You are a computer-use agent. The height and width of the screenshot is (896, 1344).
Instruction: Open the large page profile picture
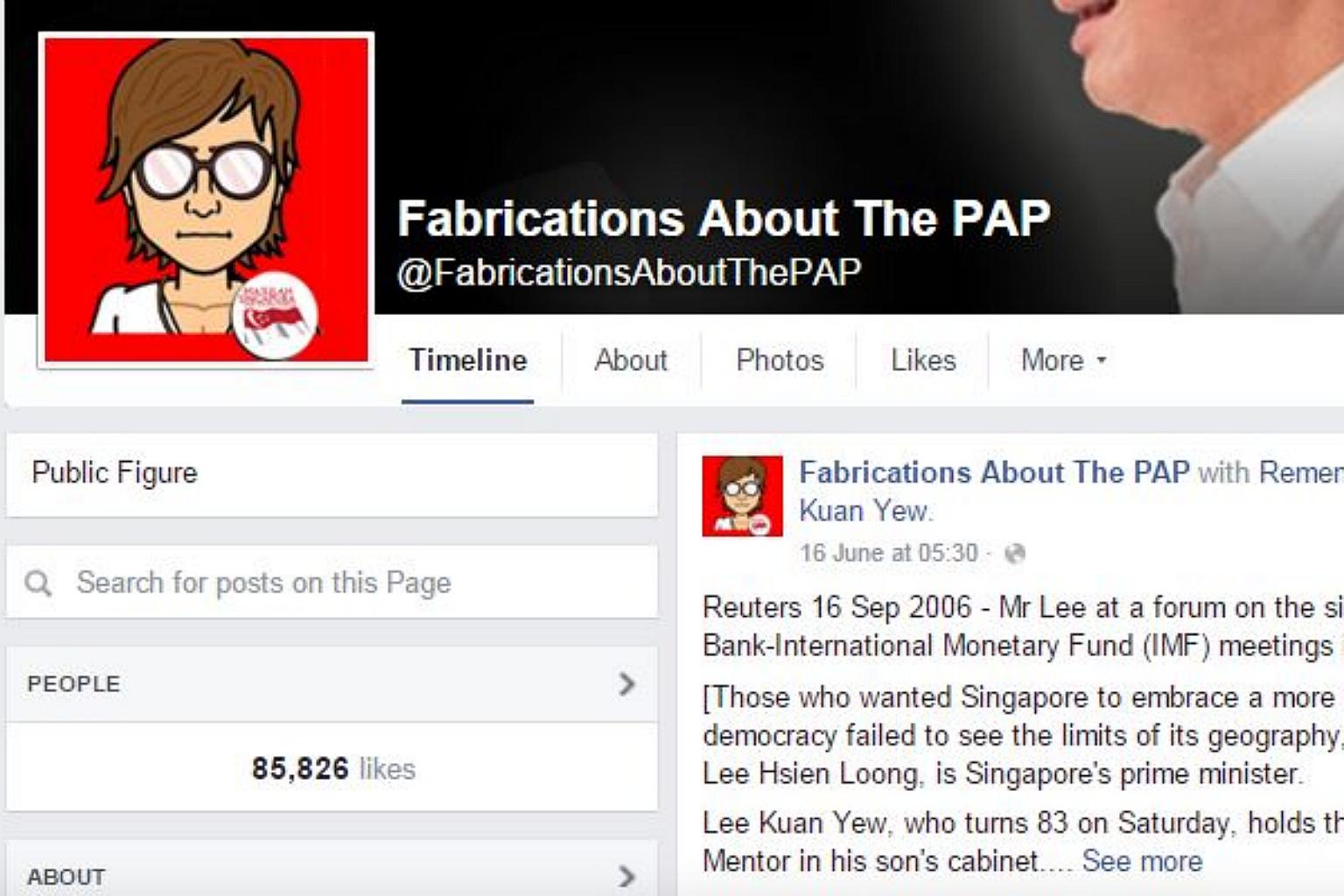point(206,199)
